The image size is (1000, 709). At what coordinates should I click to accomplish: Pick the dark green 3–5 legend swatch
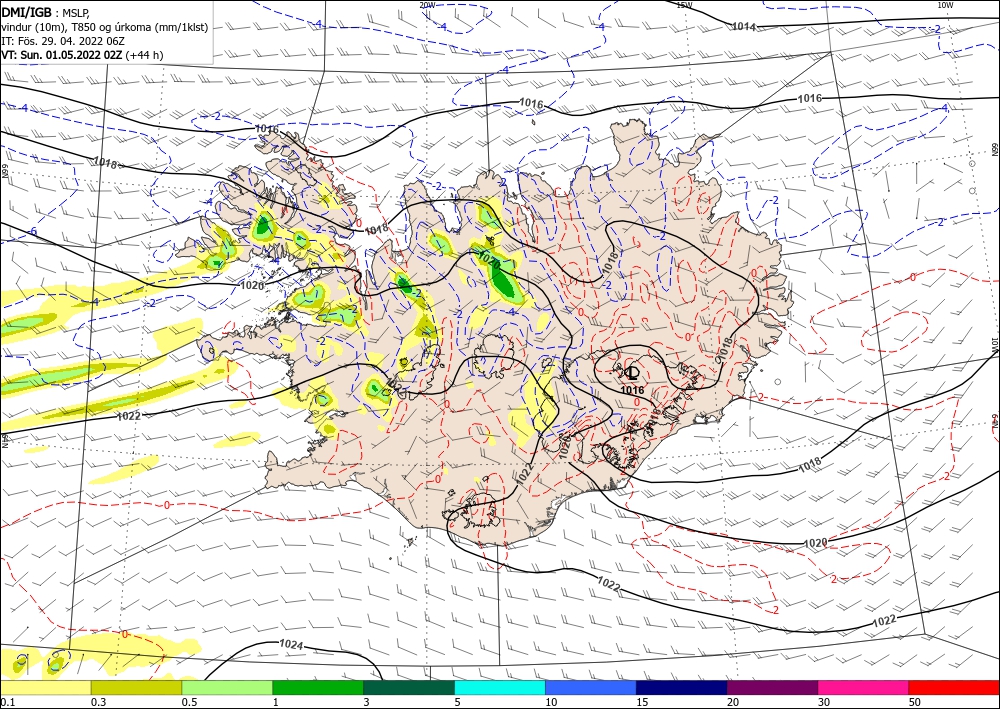[409, 687]
